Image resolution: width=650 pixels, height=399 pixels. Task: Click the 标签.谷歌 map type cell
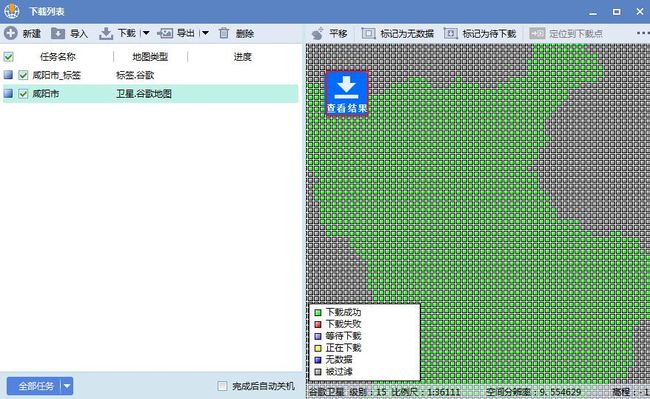[135, 75]
